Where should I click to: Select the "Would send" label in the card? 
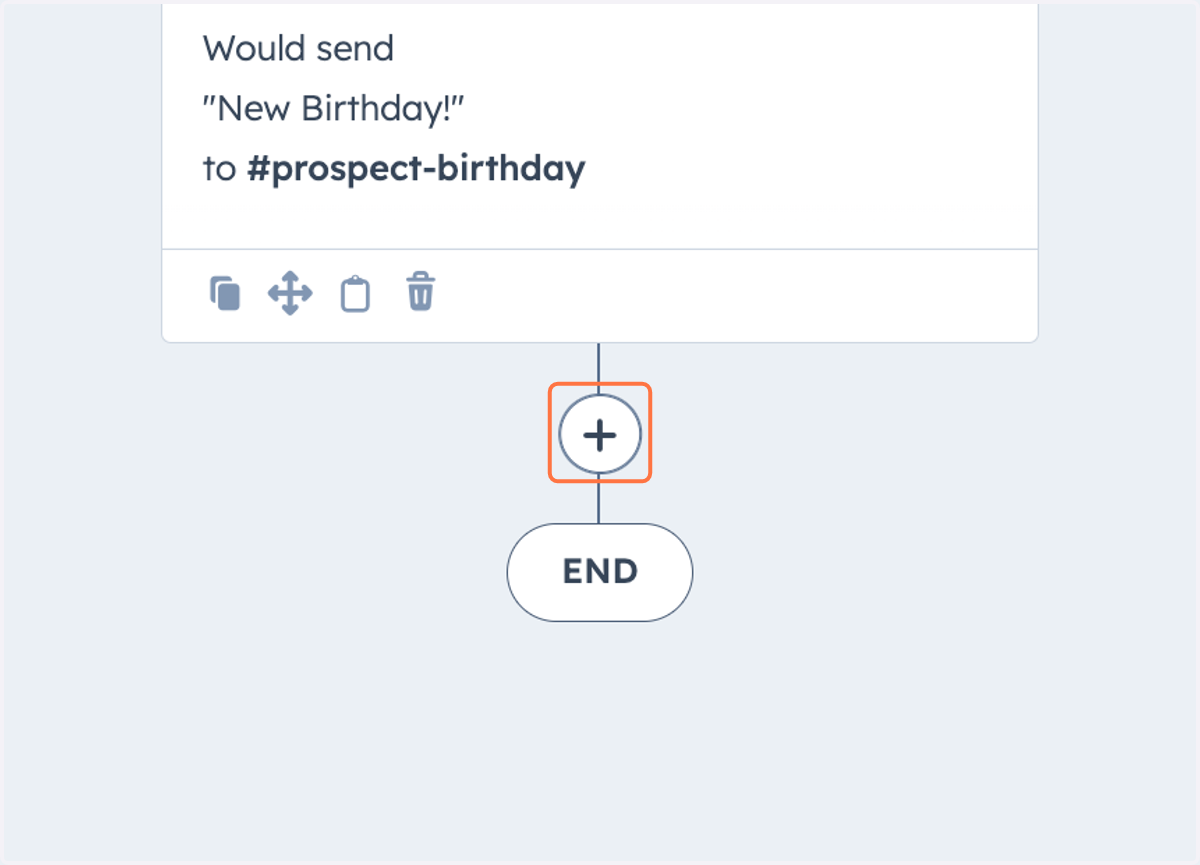(298, 48)
